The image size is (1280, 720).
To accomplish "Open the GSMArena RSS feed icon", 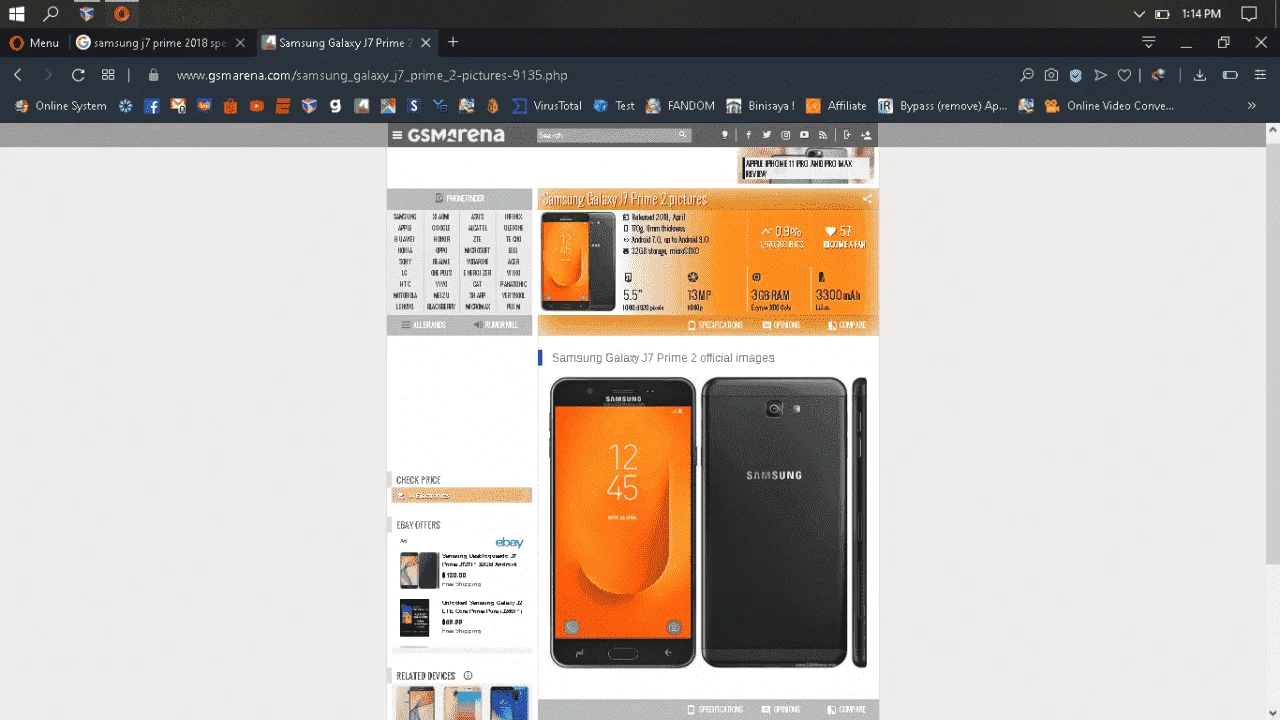I will [x=823, y=135].
